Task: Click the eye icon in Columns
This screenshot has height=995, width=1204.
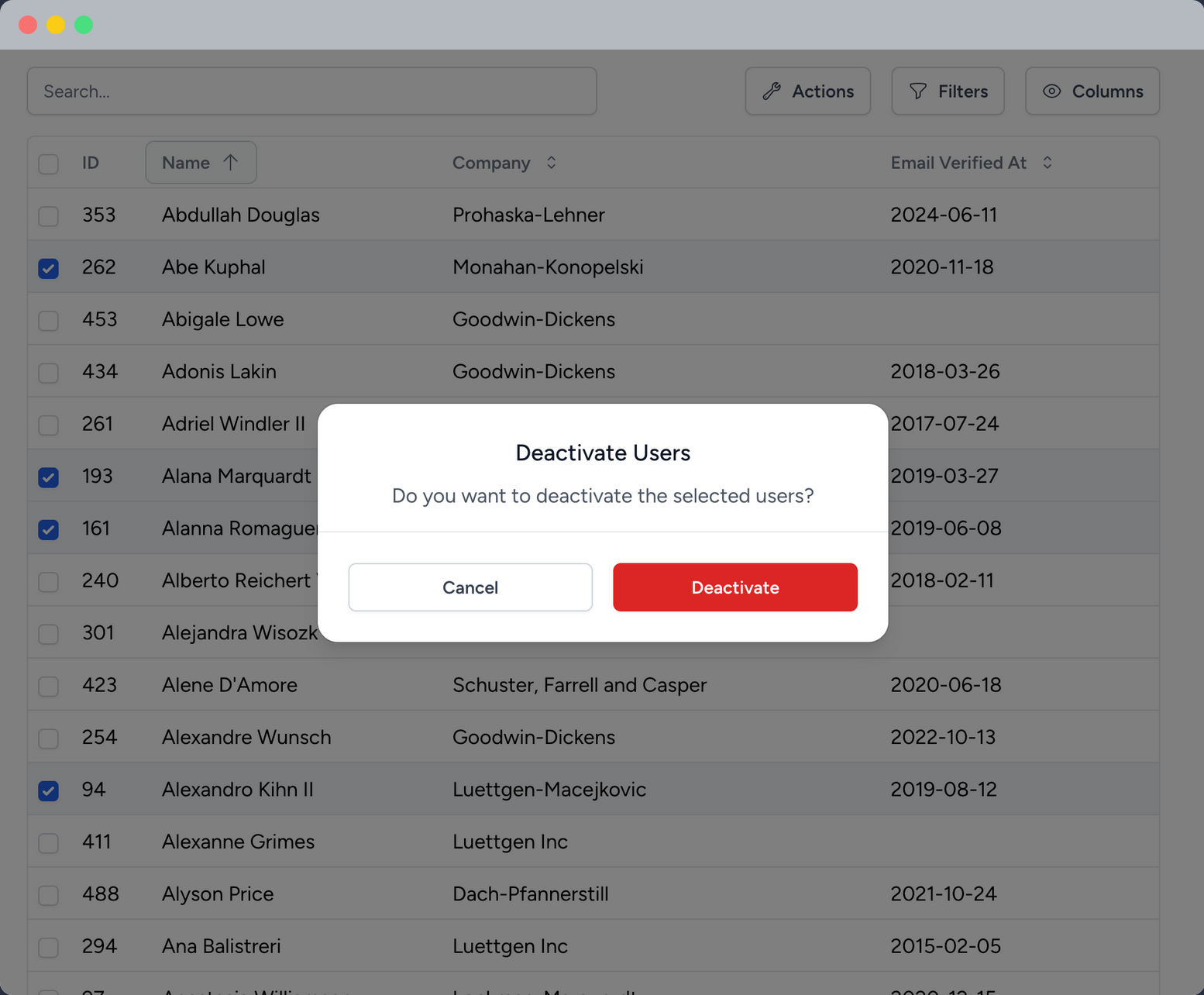Action: coord(1051,91)
